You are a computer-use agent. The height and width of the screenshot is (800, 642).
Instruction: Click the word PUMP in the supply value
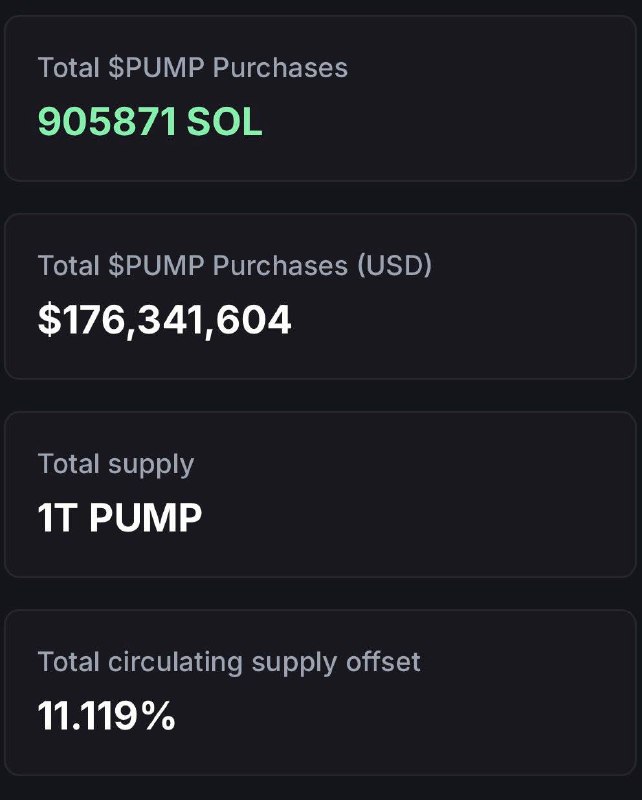[146, 518]
